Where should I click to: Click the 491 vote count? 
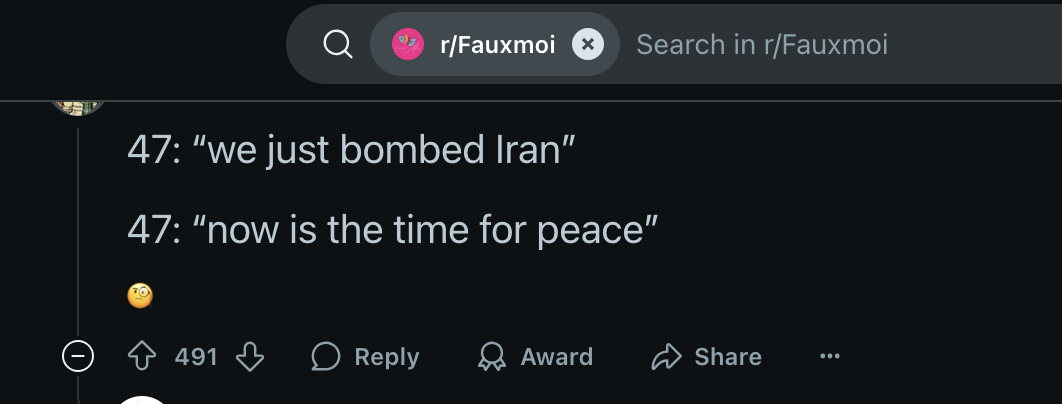196,357
